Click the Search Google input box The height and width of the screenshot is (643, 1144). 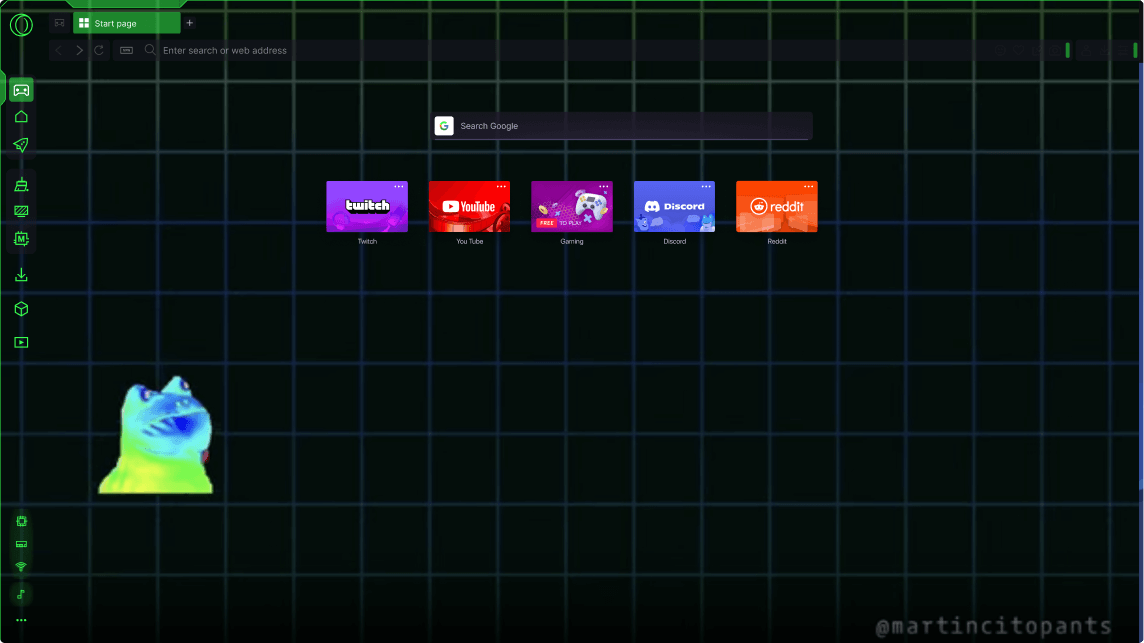pyautogui.click(x=622, y=126)
